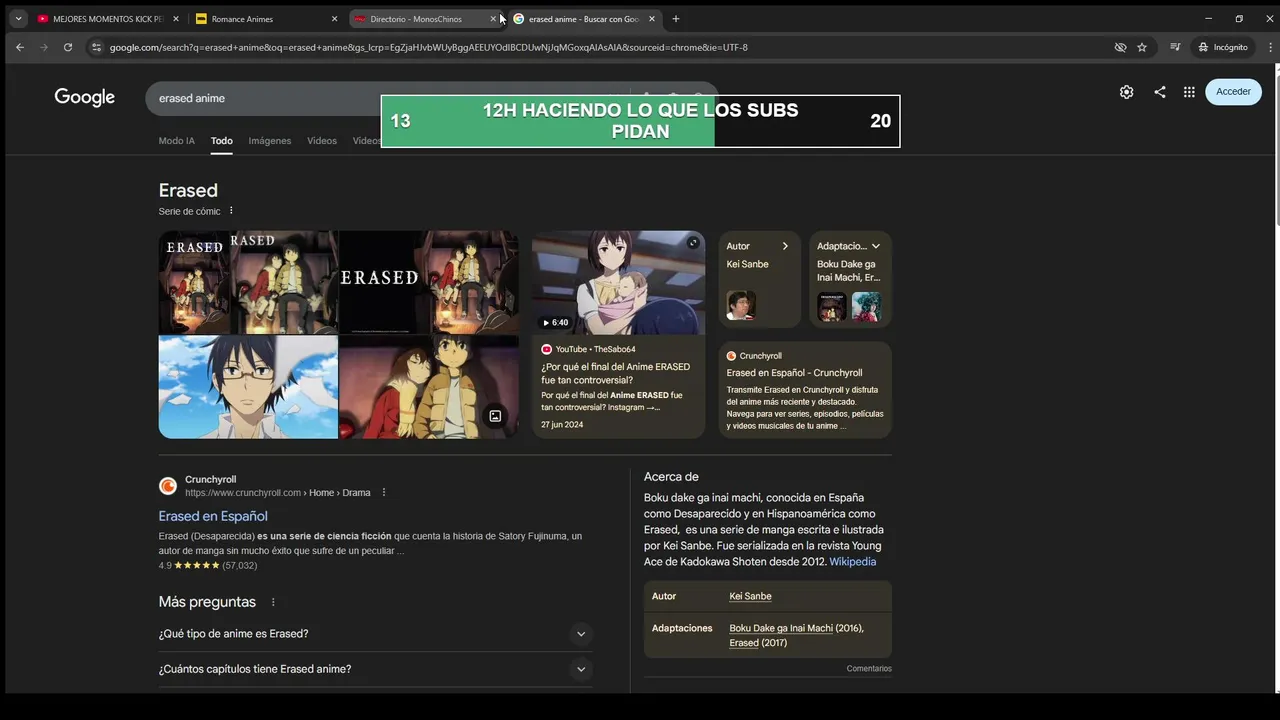Click the Incógnito profile button

(1223, 47)
